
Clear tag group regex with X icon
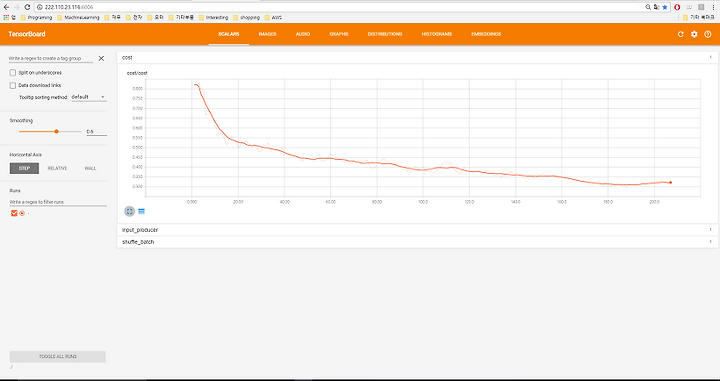click(101, 58)
